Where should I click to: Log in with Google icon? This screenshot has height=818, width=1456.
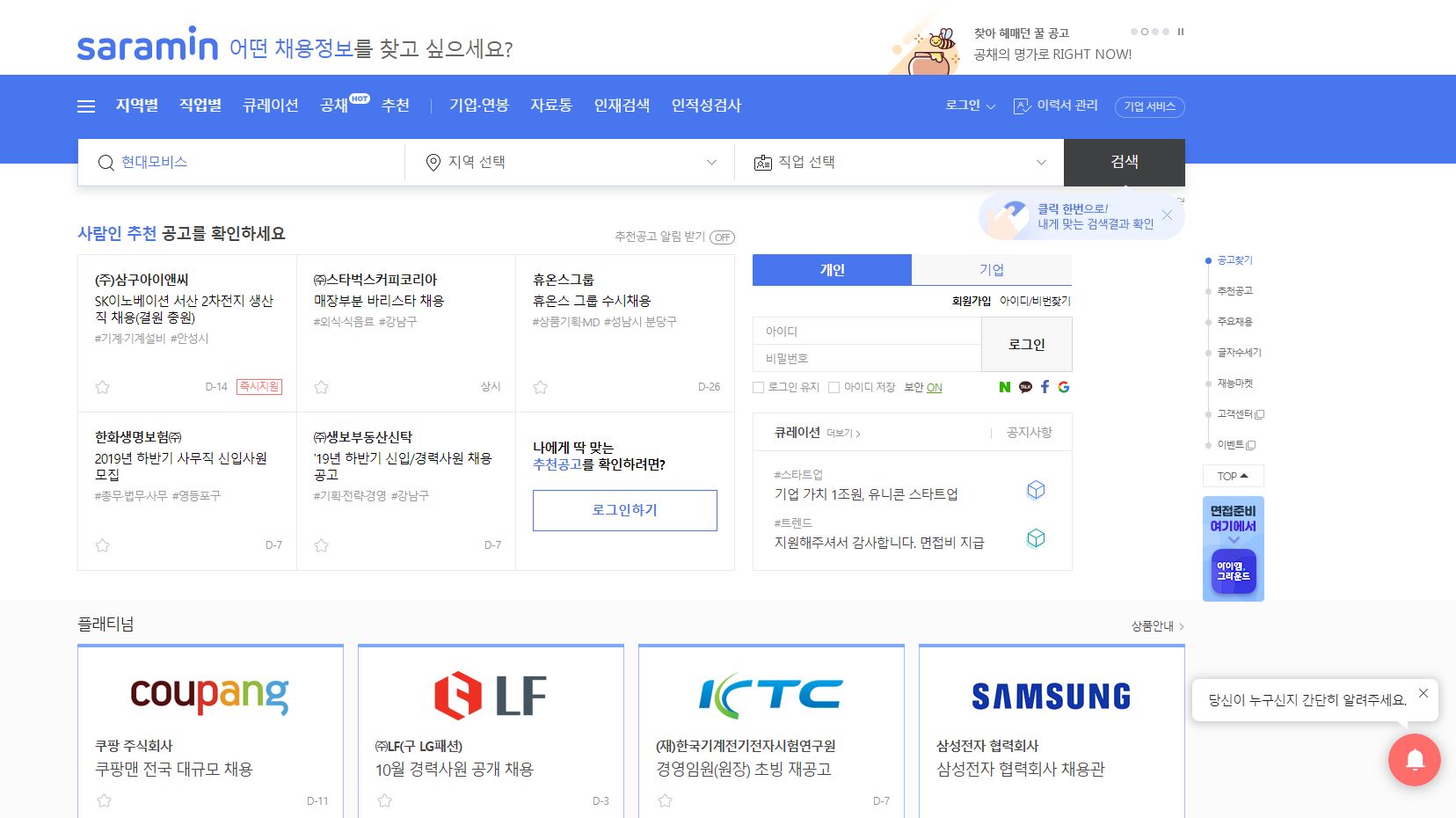point(1064,387)
